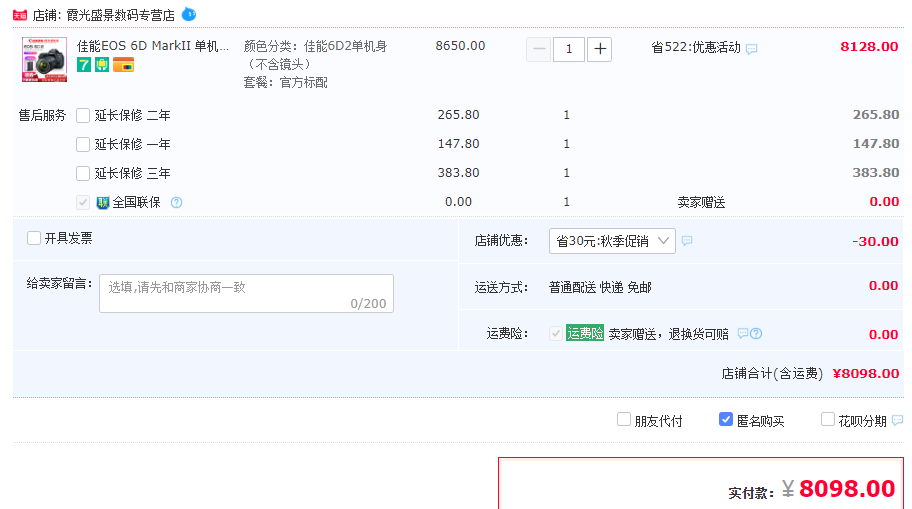This screenshot has width=912, height=509.
Task: Click the 全国联保 checked checkbox
Action: pos(83,202)
